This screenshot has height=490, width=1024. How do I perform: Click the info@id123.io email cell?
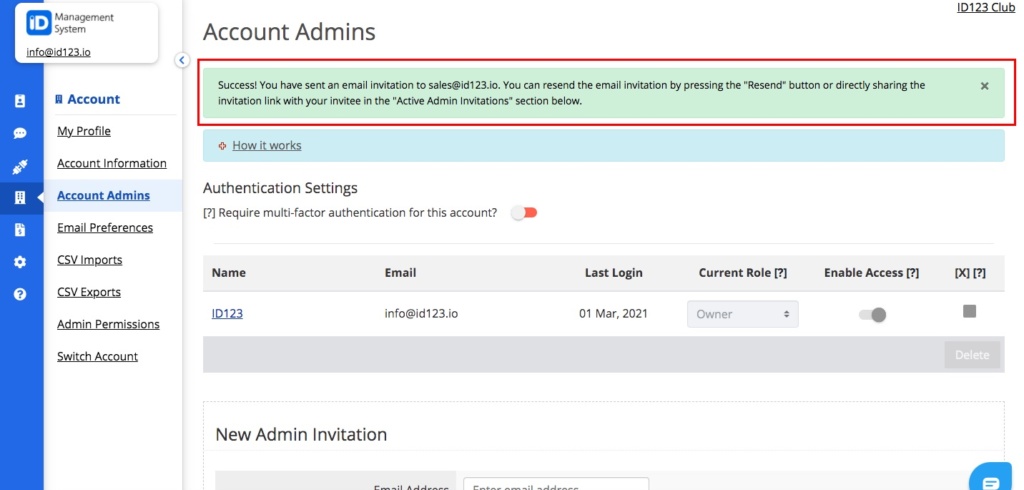(x=421, y=314)
